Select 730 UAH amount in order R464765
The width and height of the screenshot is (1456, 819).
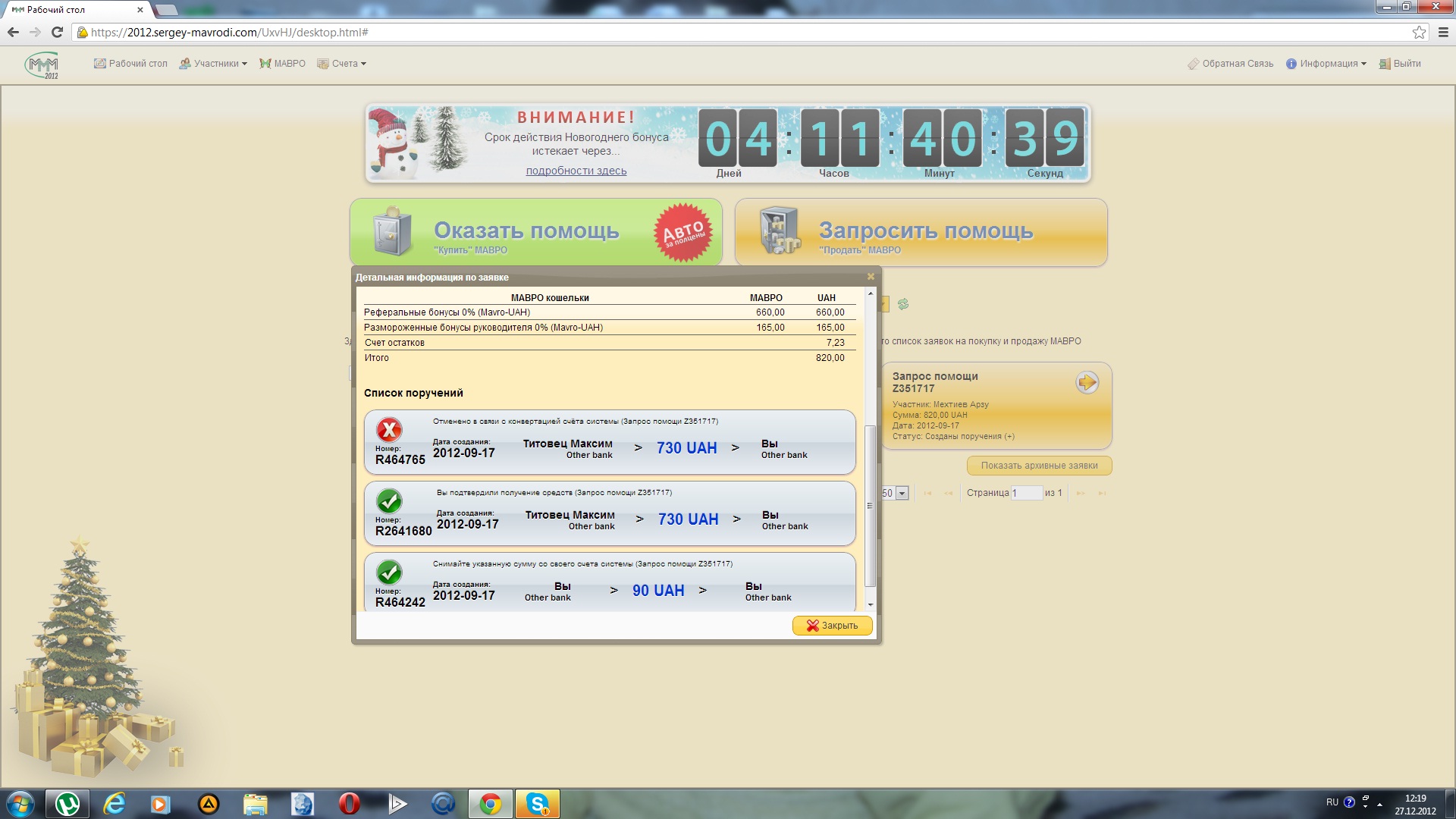687,448
